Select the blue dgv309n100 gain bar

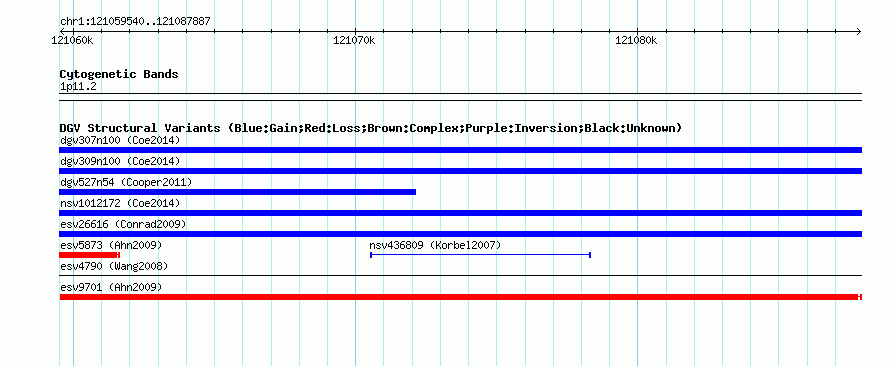pos(460,171)
